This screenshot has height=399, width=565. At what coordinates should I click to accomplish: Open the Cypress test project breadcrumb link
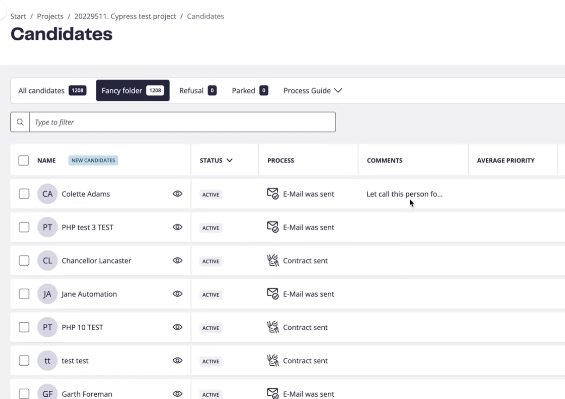click(x=125, y=16)
